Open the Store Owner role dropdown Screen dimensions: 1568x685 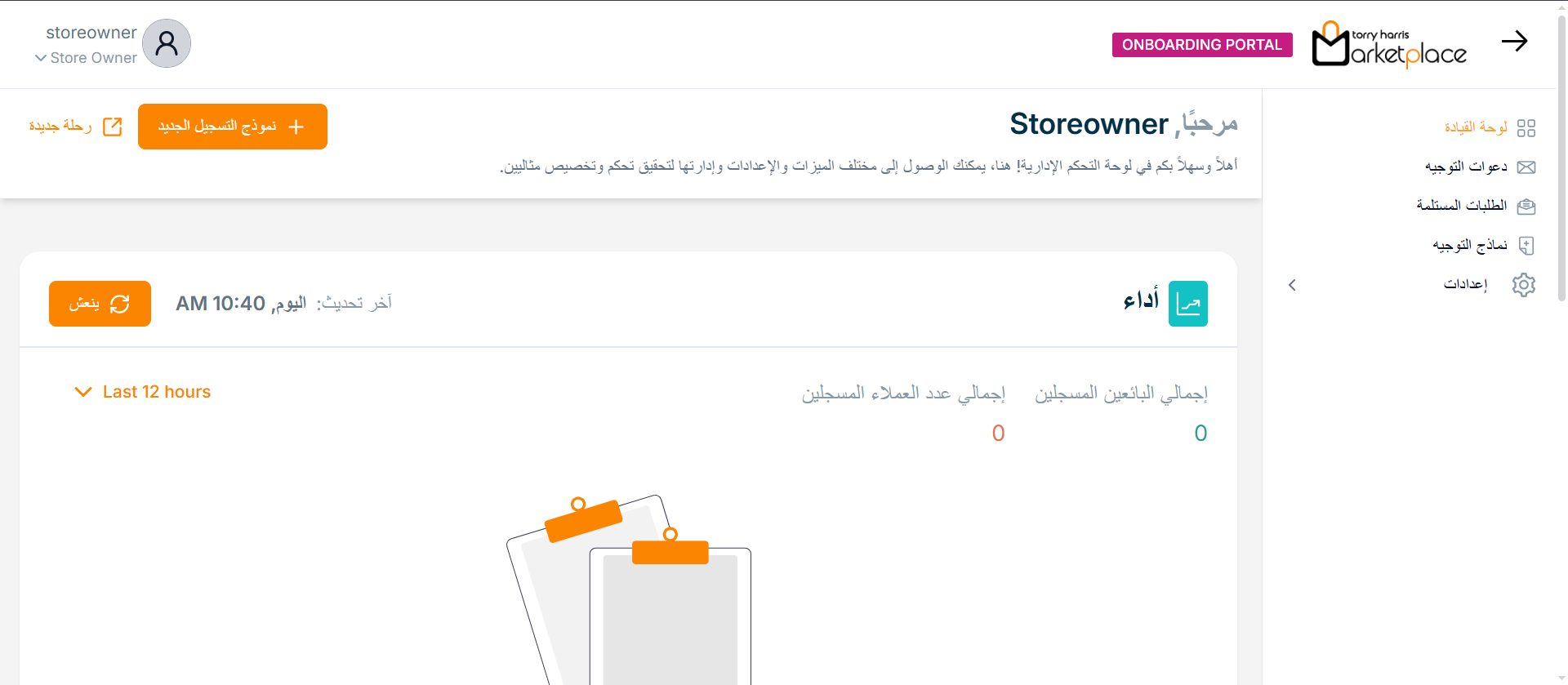(86, 58)
